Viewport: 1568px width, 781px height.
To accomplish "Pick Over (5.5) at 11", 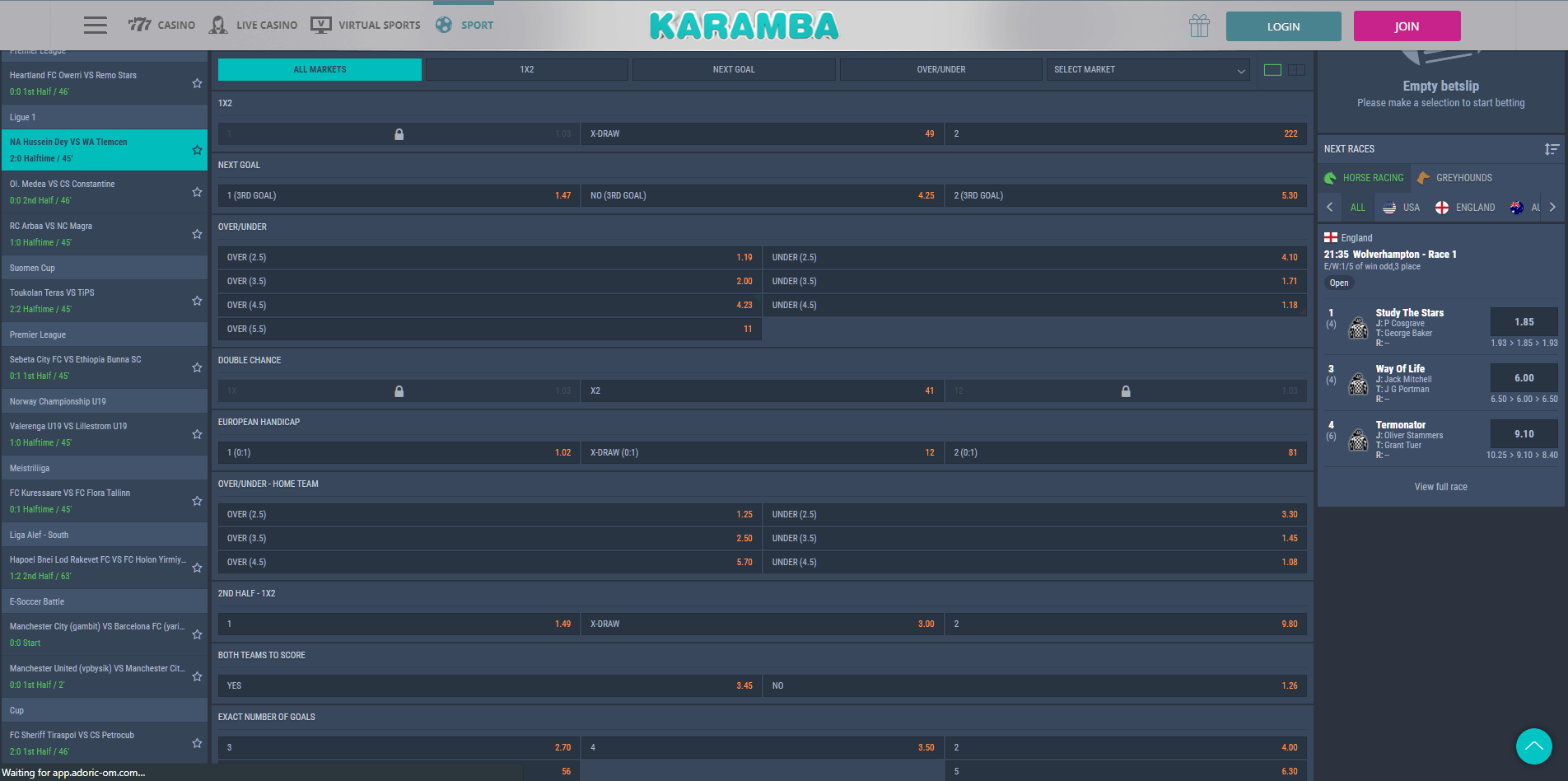I will click(489, 329).
